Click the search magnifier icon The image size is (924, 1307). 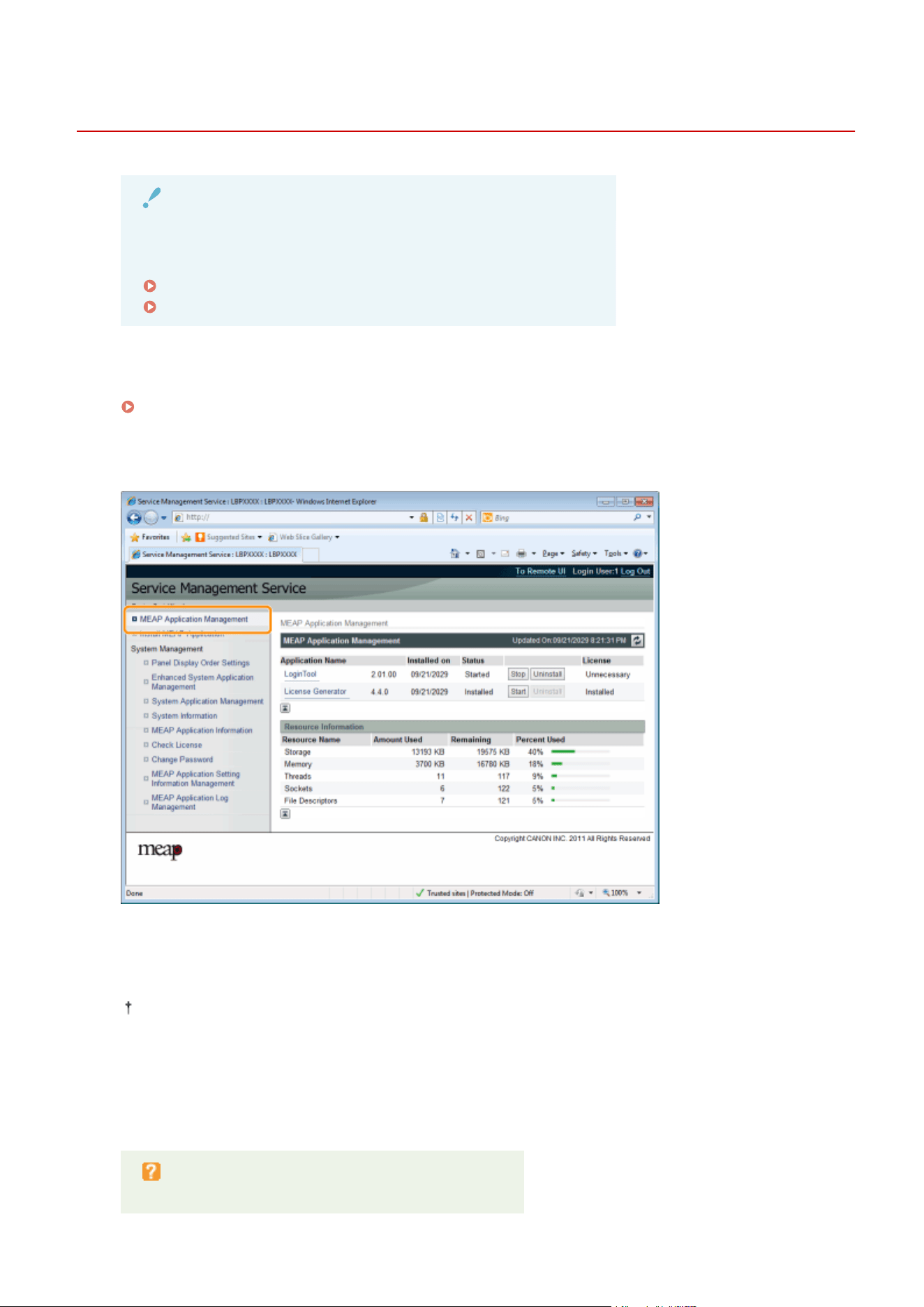coord(637,517)
